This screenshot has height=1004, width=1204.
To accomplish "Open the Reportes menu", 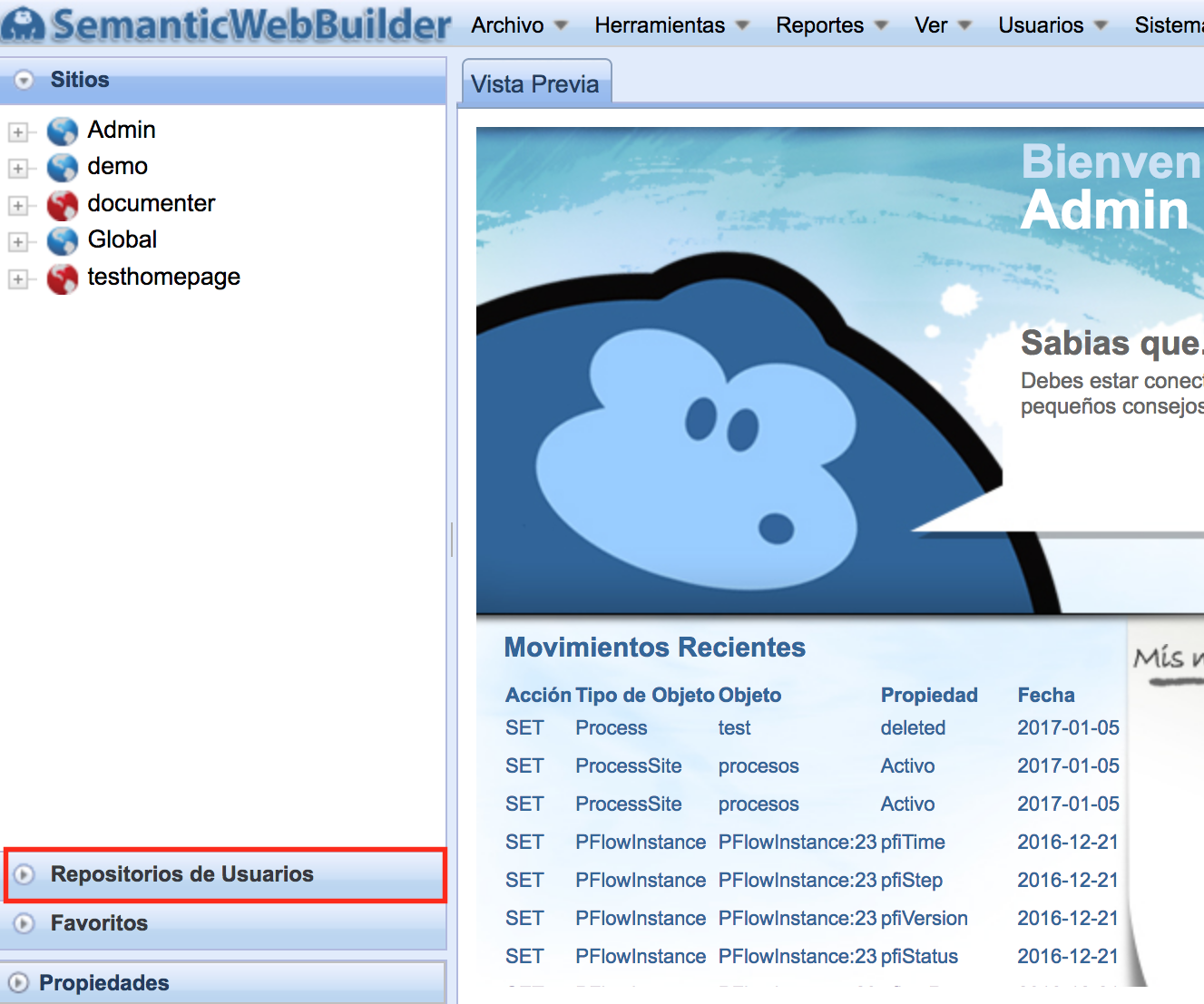I will click(831, 25).
